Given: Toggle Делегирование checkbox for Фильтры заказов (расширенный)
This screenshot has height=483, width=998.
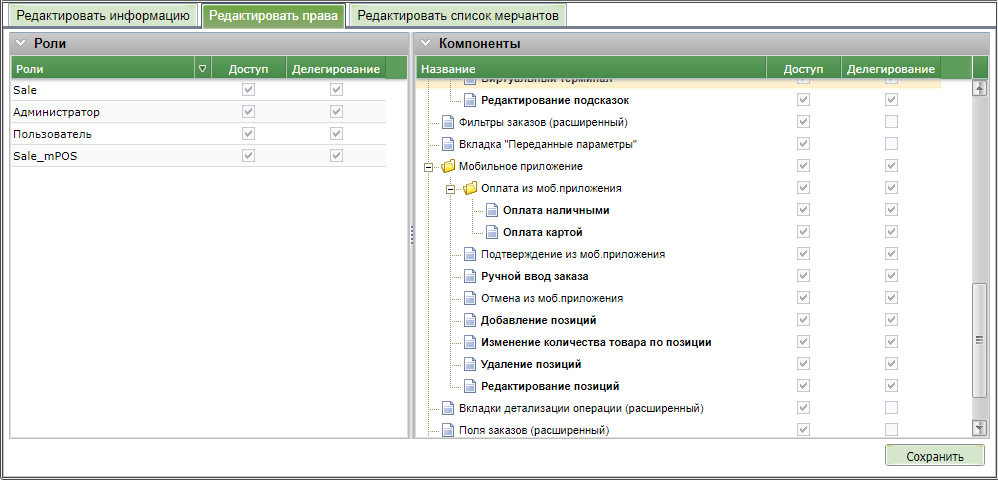Looking at the screenshot, I should click(x=891, y=122).
